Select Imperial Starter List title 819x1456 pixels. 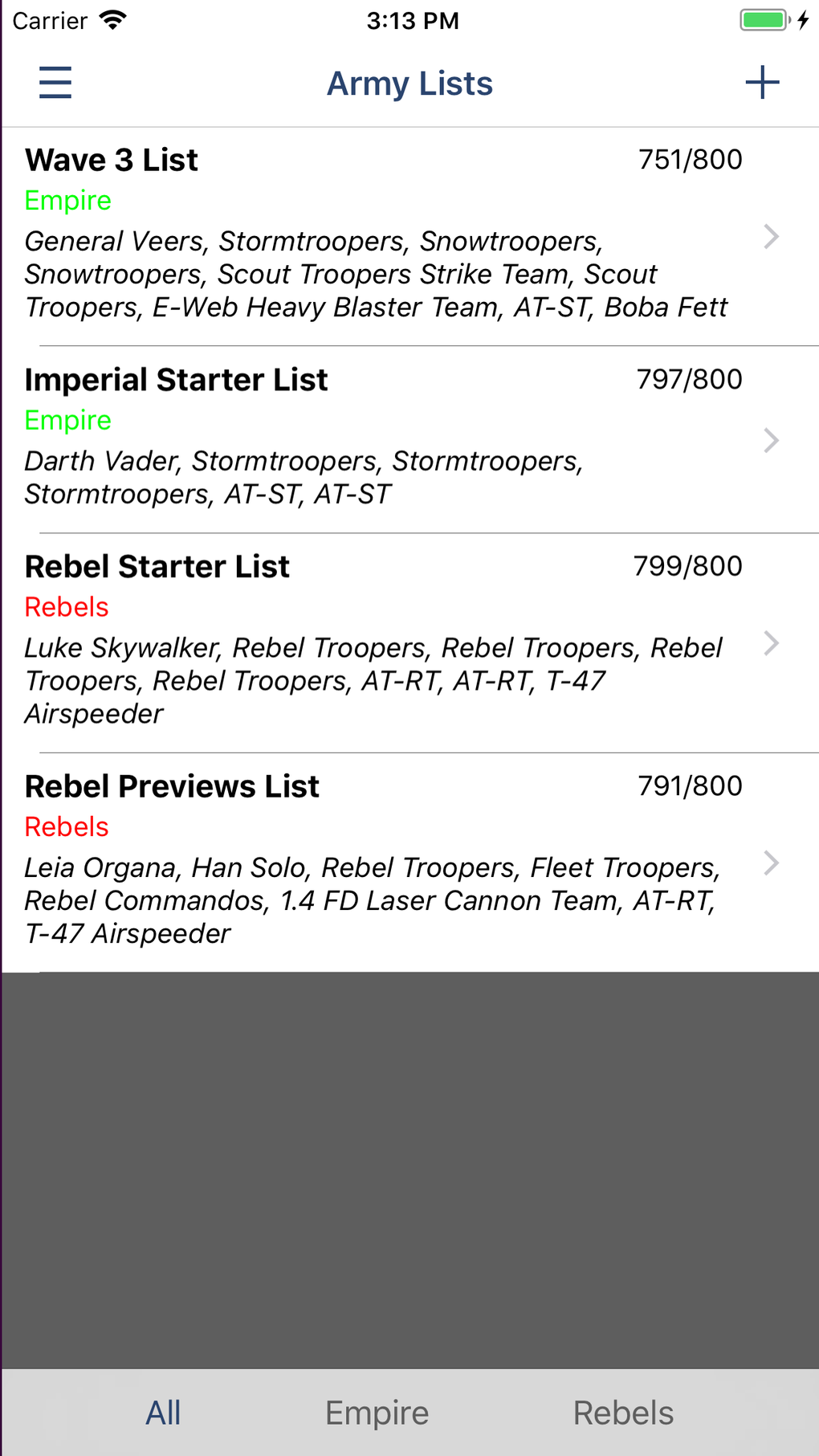(176, 380)
